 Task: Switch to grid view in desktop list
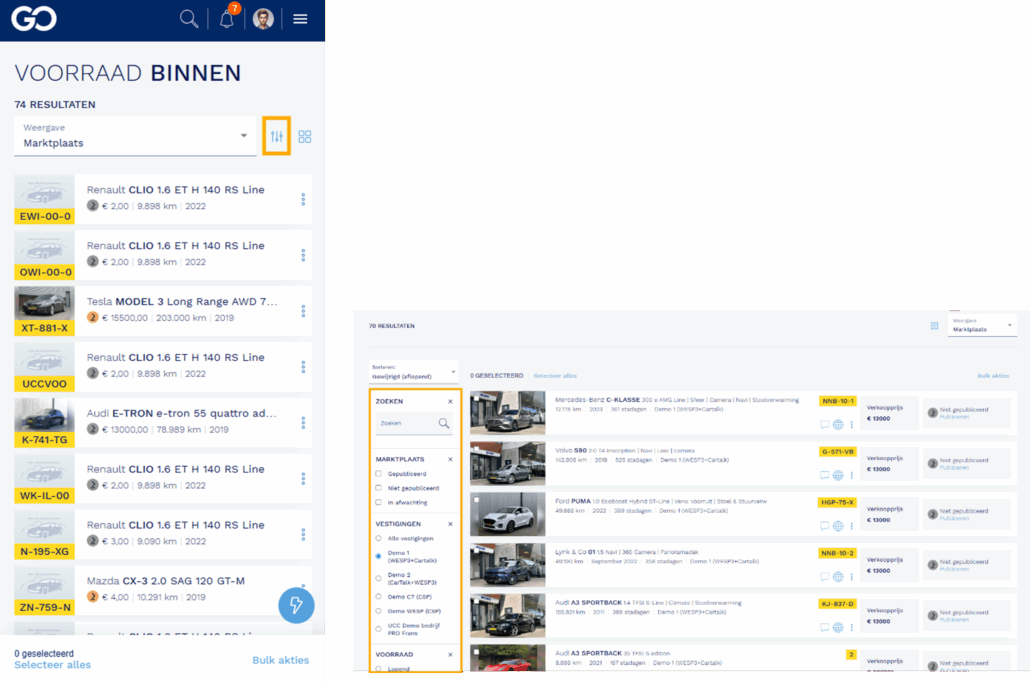click(x=934, y=326)
